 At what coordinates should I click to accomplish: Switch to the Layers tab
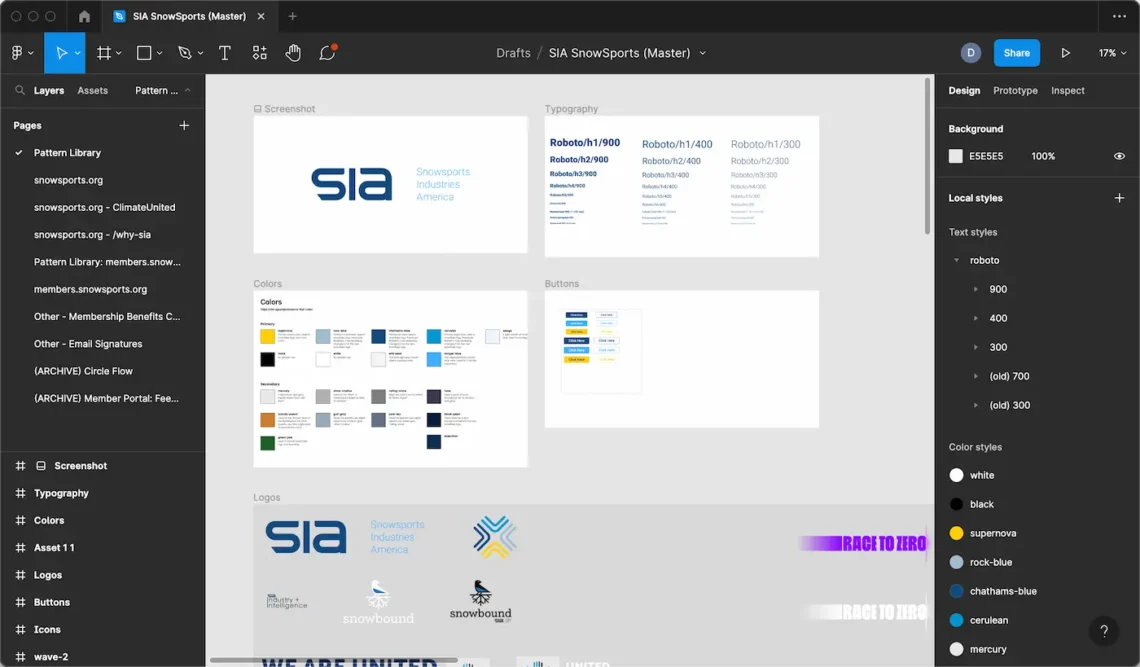(x=49, y=90)
